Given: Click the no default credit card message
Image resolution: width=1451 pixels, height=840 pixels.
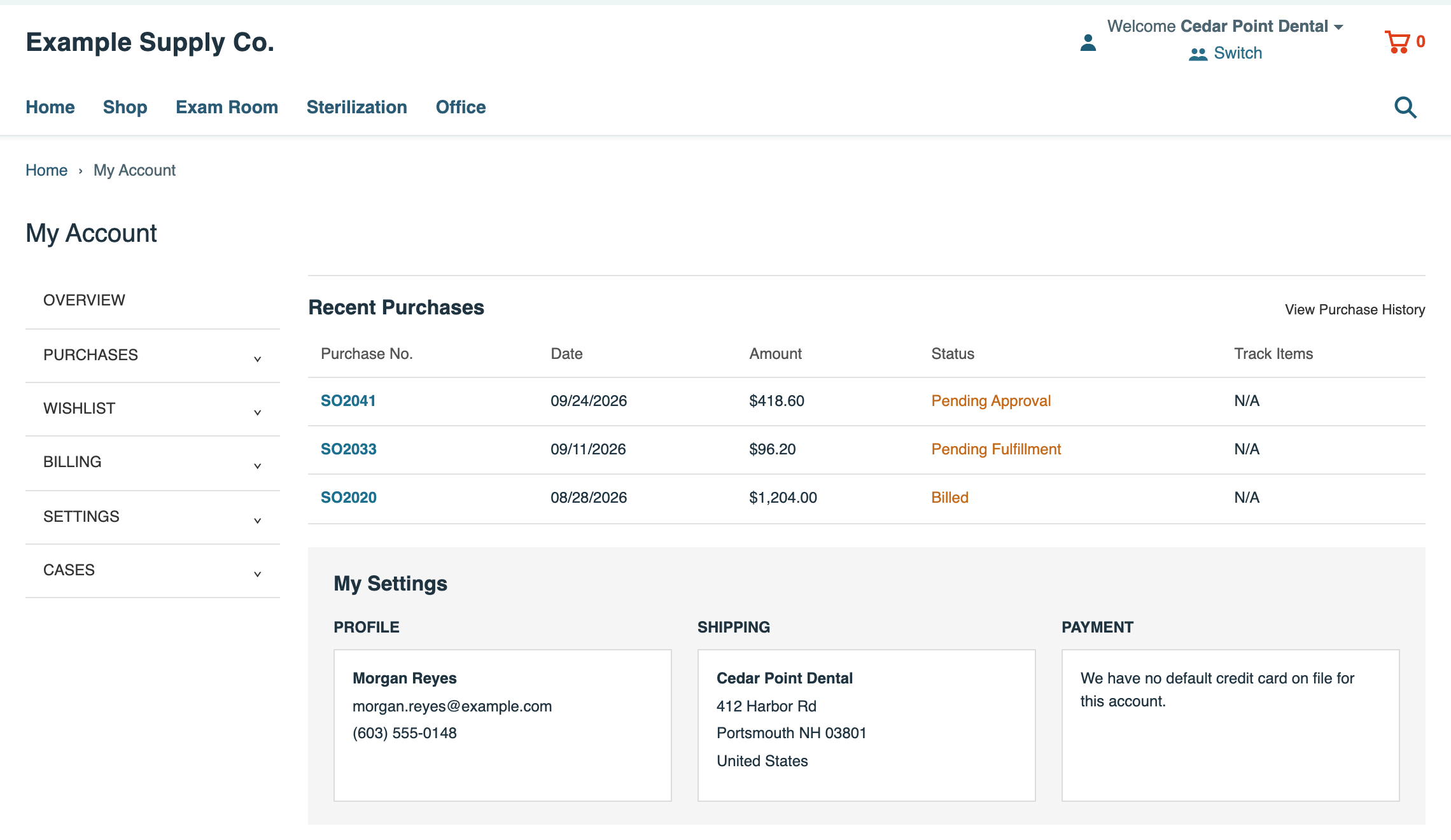Looking at the screenshot, I should (x=1217, y=689).
